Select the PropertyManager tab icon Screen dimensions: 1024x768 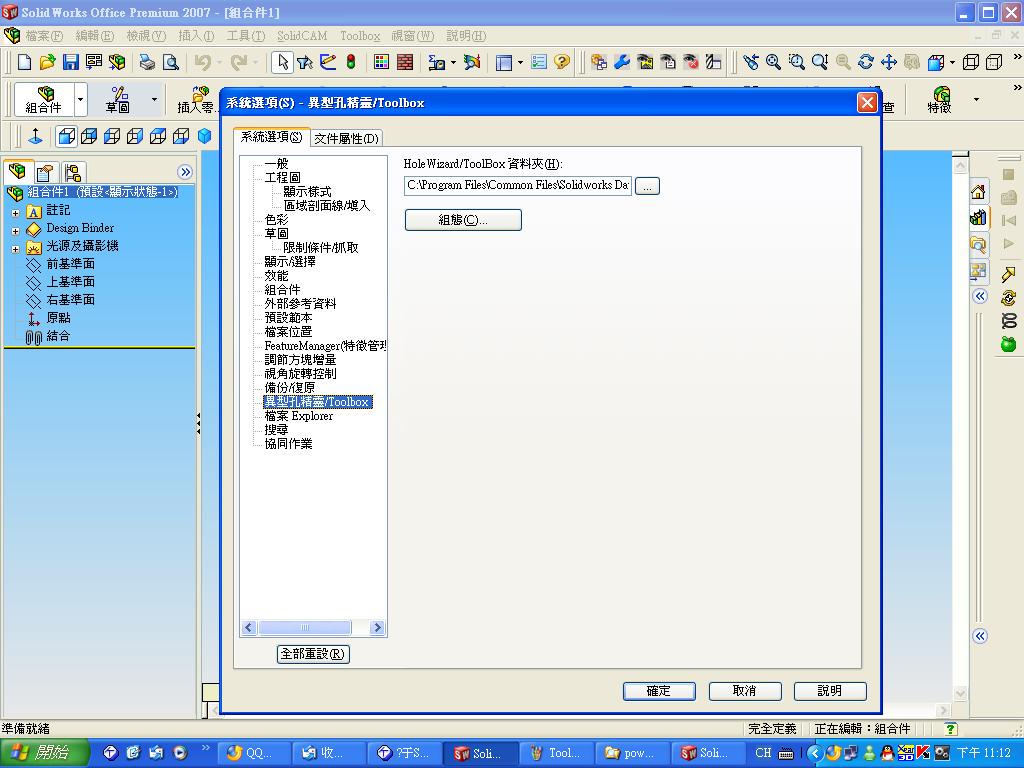46,172
